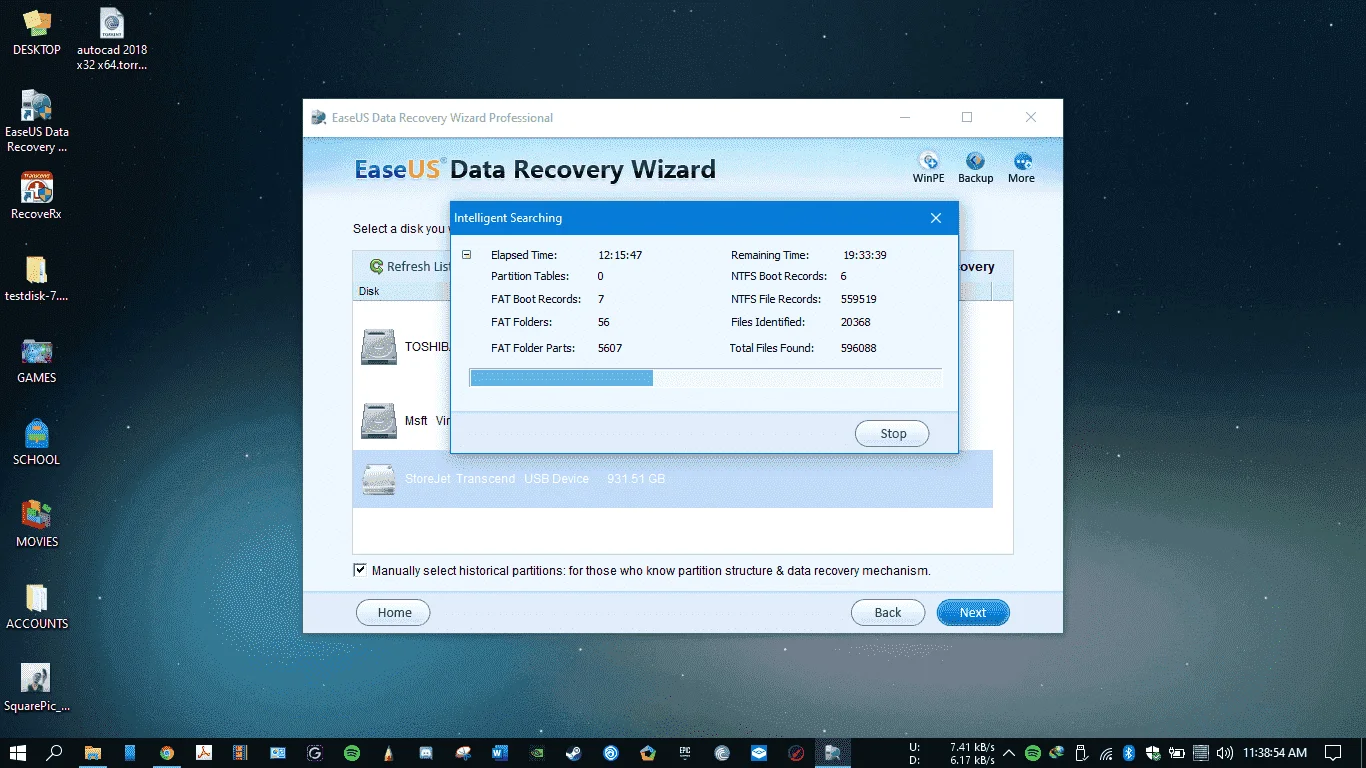Screen dimensions: 1366x768
Task: Click the Backup icon in header
Action: pyautogui.click(x=975, y=161)
